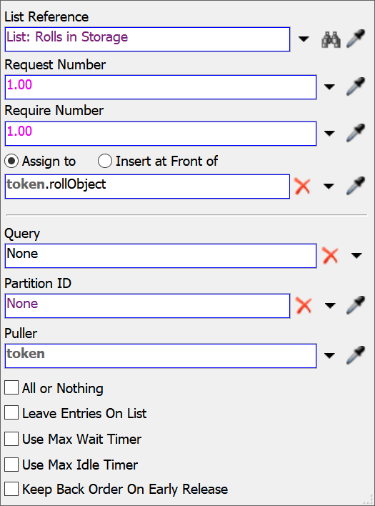
Task: Remove the token.rollObject assignment with red X
Action: (303, 186)
